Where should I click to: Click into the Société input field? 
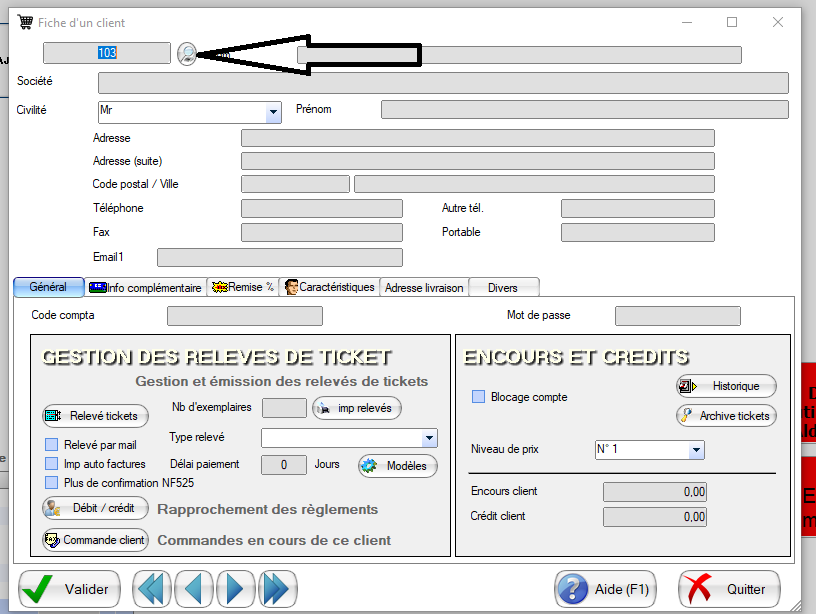[x=442, y=83]
